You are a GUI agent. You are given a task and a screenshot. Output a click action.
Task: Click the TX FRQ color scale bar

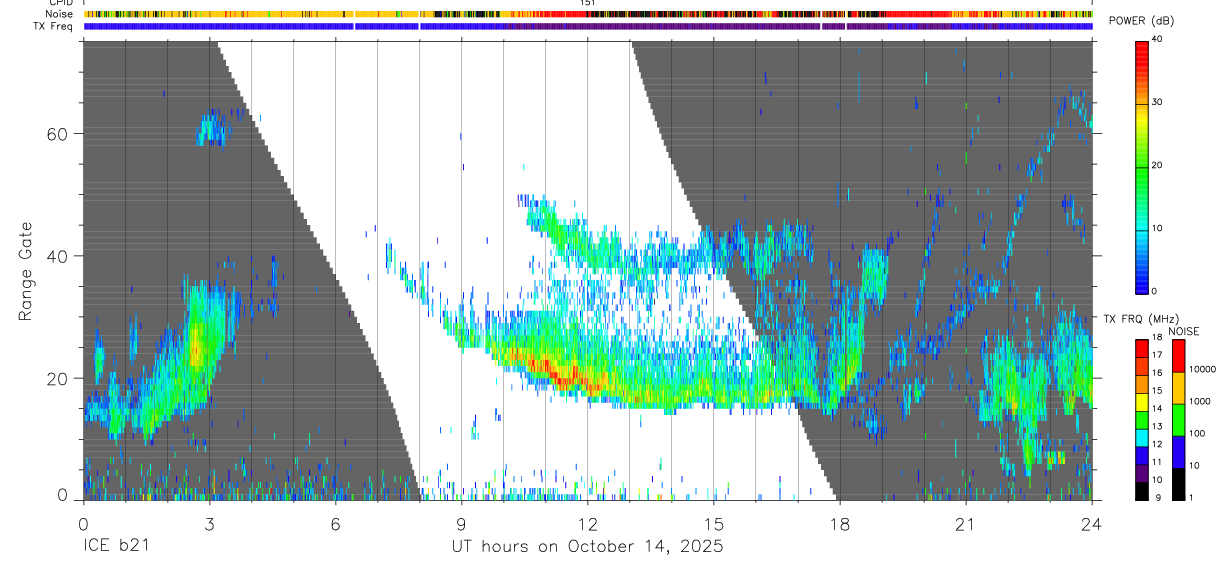point(1142,419)
